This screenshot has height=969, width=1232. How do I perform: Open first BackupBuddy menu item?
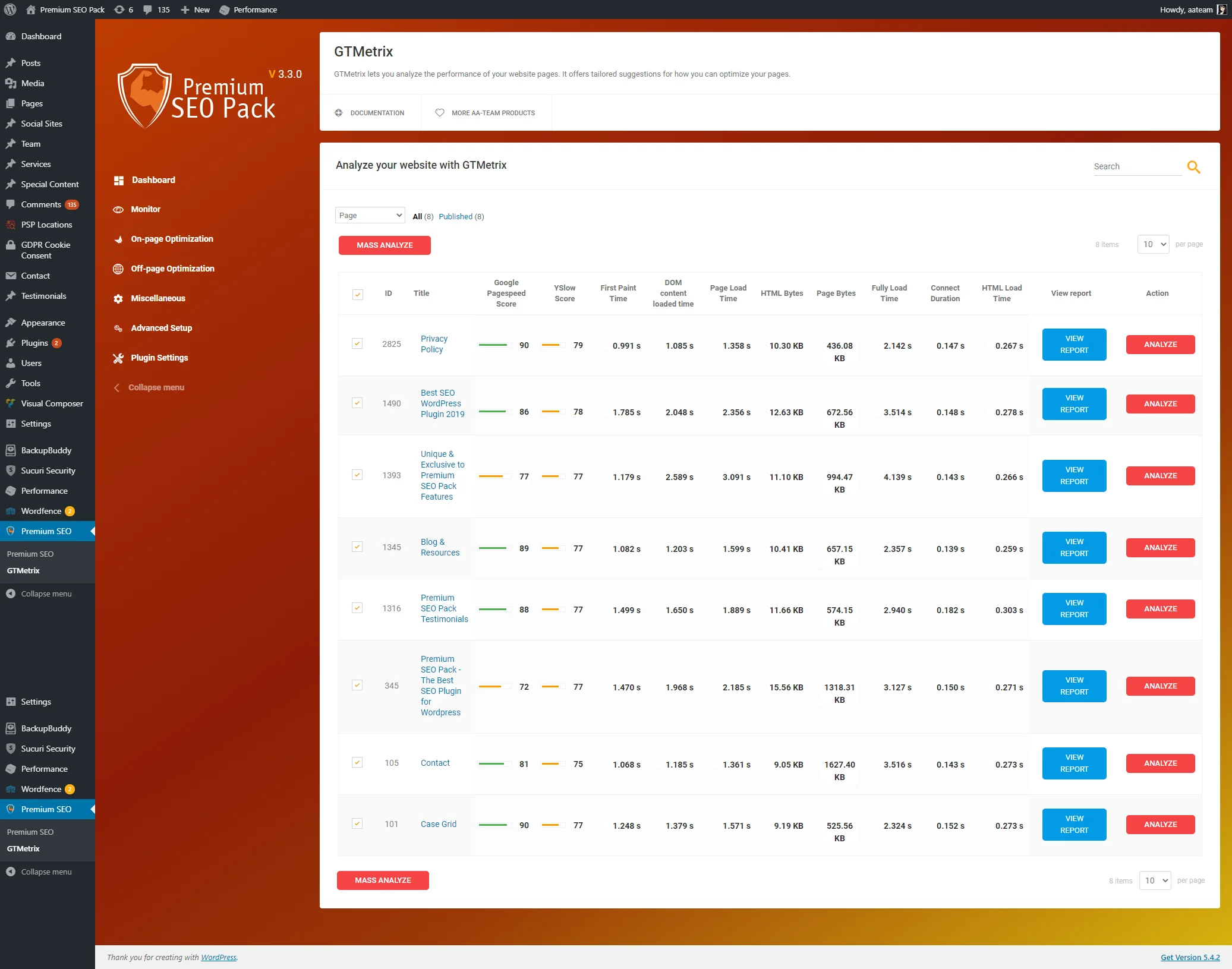(48, 450)
